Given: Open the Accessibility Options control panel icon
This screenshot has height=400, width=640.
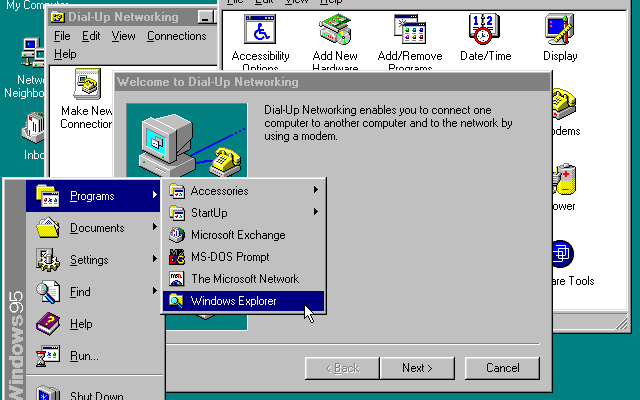Looking at the screenshot, I should coord(260,32).
